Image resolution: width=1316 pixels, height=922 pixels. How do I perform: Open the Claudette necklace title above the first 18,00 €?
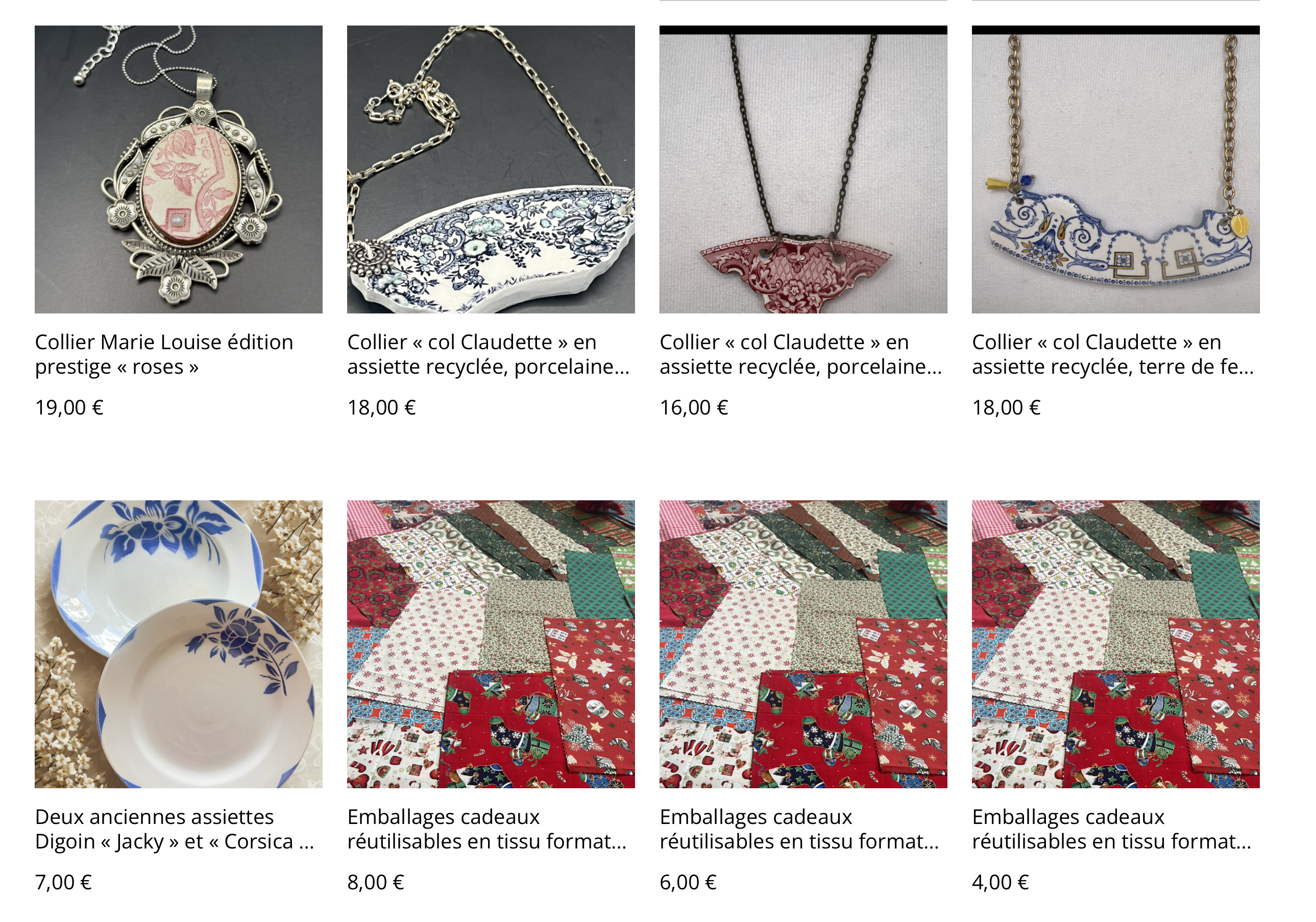(489, 354)
